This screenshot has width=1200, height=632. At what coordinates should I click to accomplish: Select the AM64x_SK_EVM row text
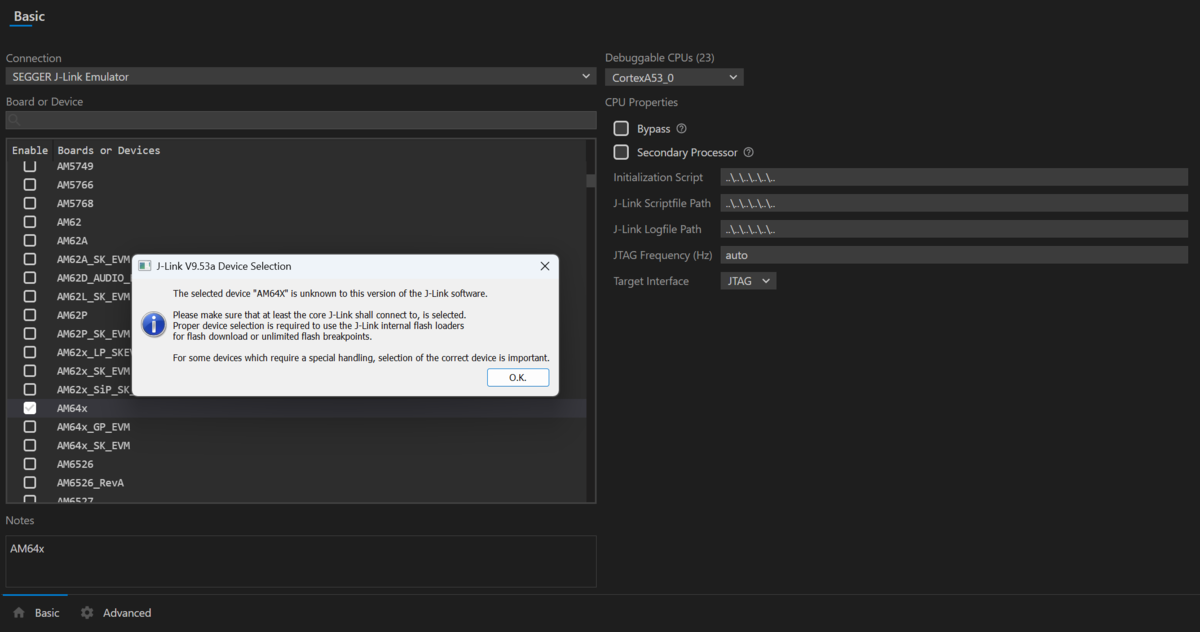click(x=93, y=445)
